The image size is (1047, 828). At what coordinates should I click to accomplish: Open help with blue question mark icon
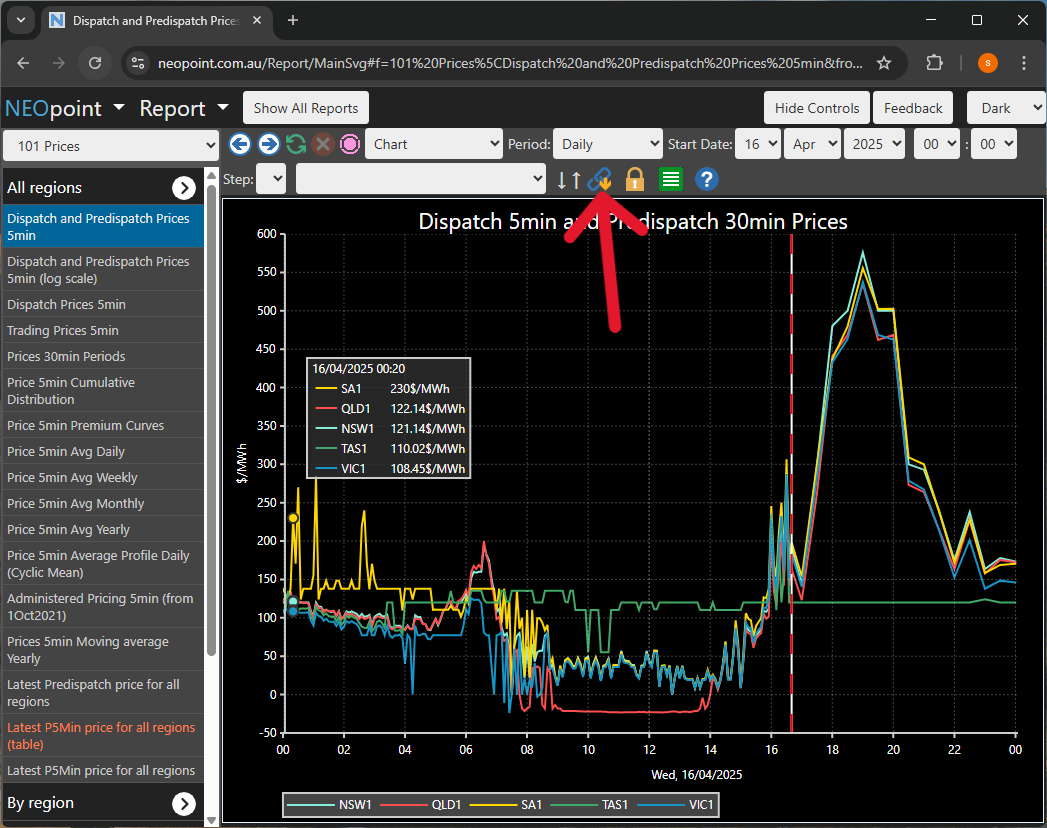[706, 180]
